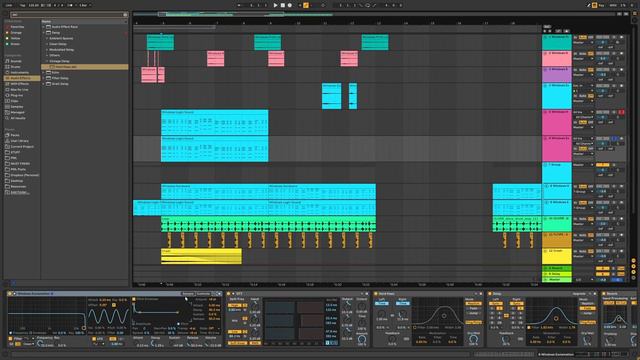Expand the Echo folder
The height and width of the screenshot is (360, 640).
coord(44,73)
